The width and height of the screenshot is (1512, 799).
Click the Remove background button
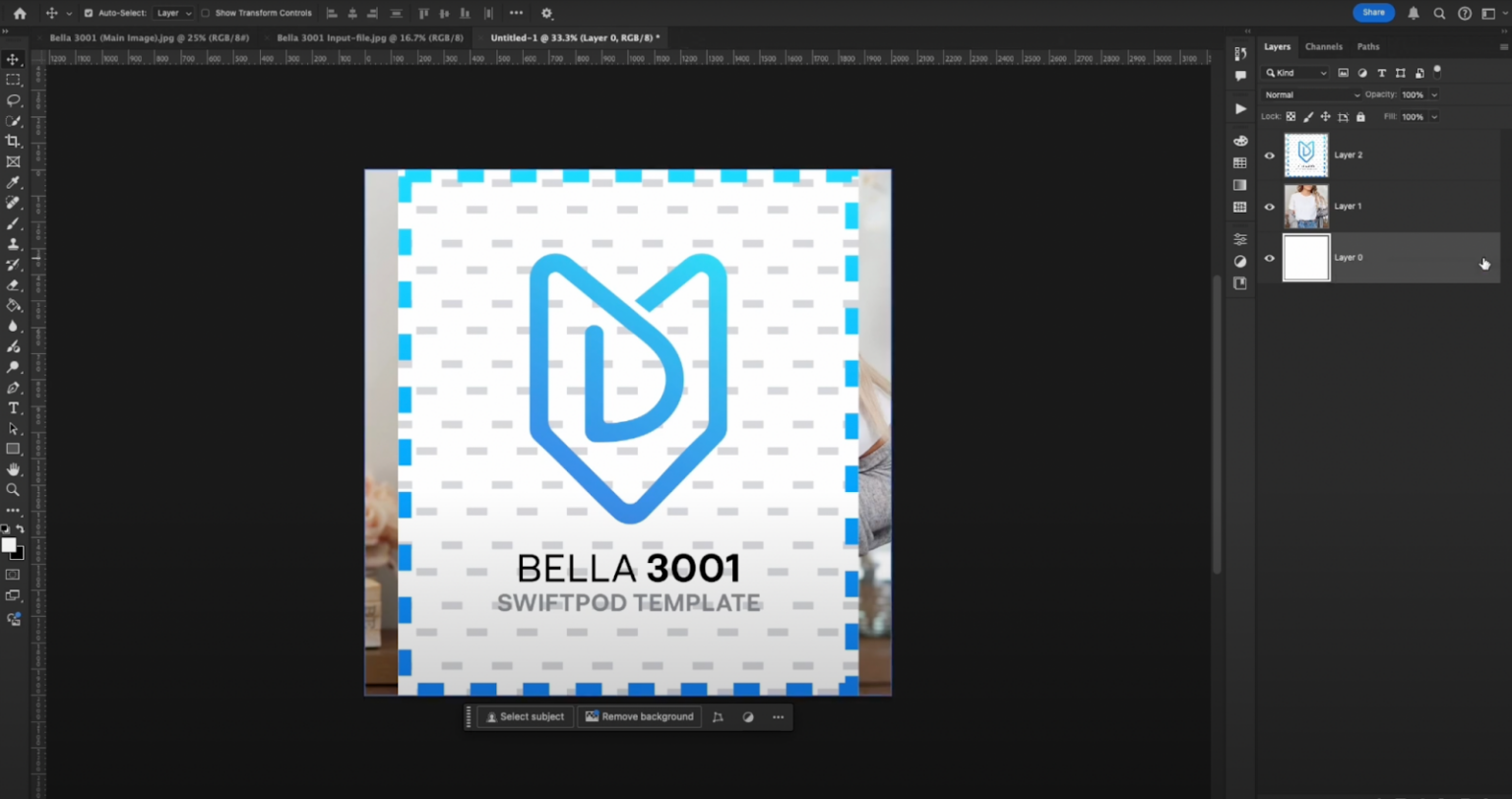pos(639,716)
